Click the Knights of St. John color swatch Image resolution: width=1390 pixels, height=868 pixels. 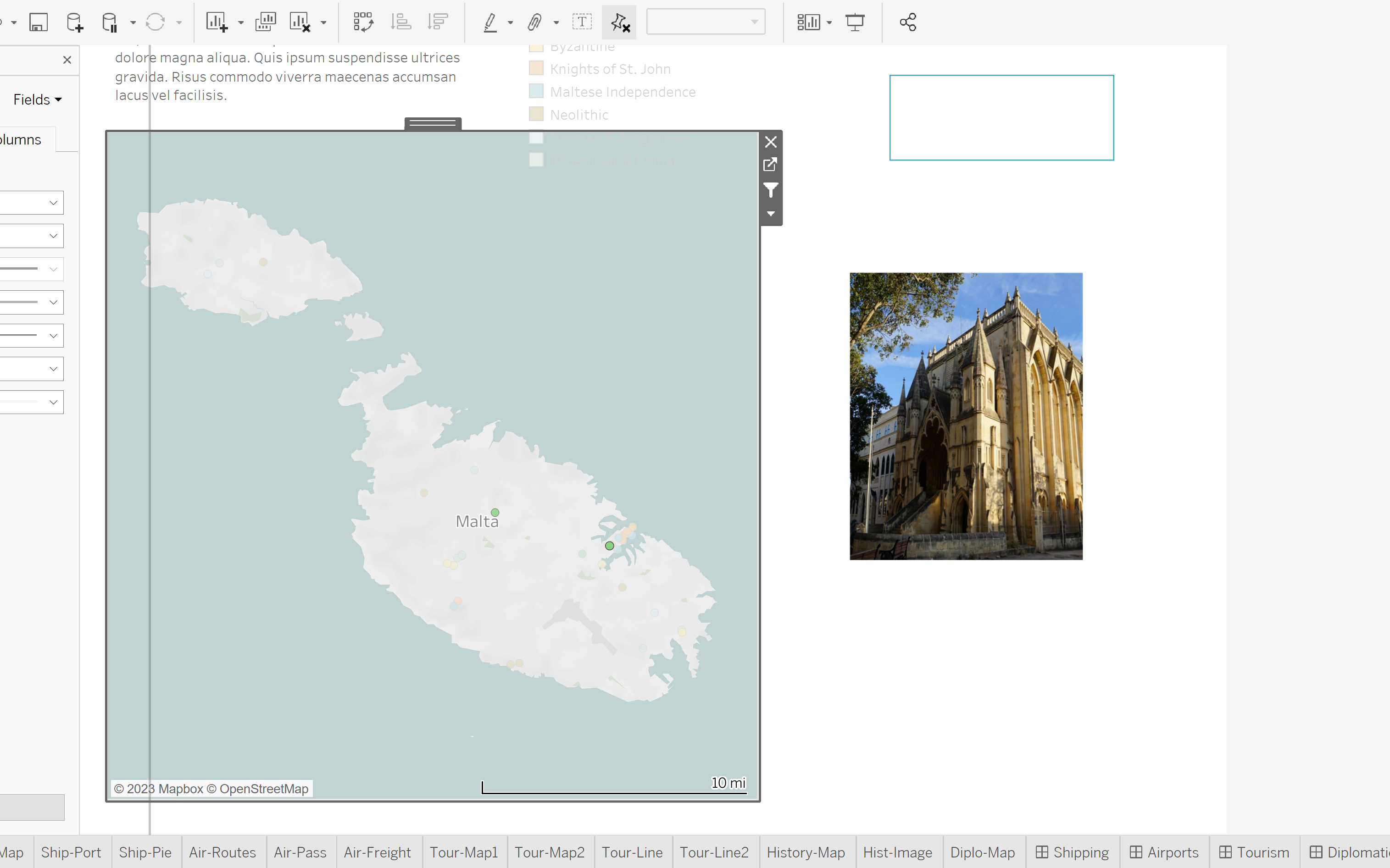tap(536, 68)
